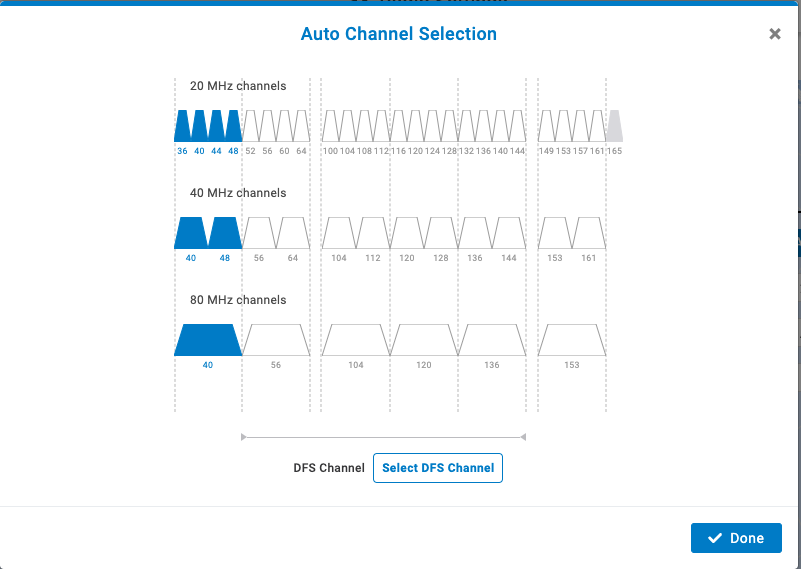The image size is (801, 569).
Task: Enable 40 MHz channel 136
Action: click(474, 233)
